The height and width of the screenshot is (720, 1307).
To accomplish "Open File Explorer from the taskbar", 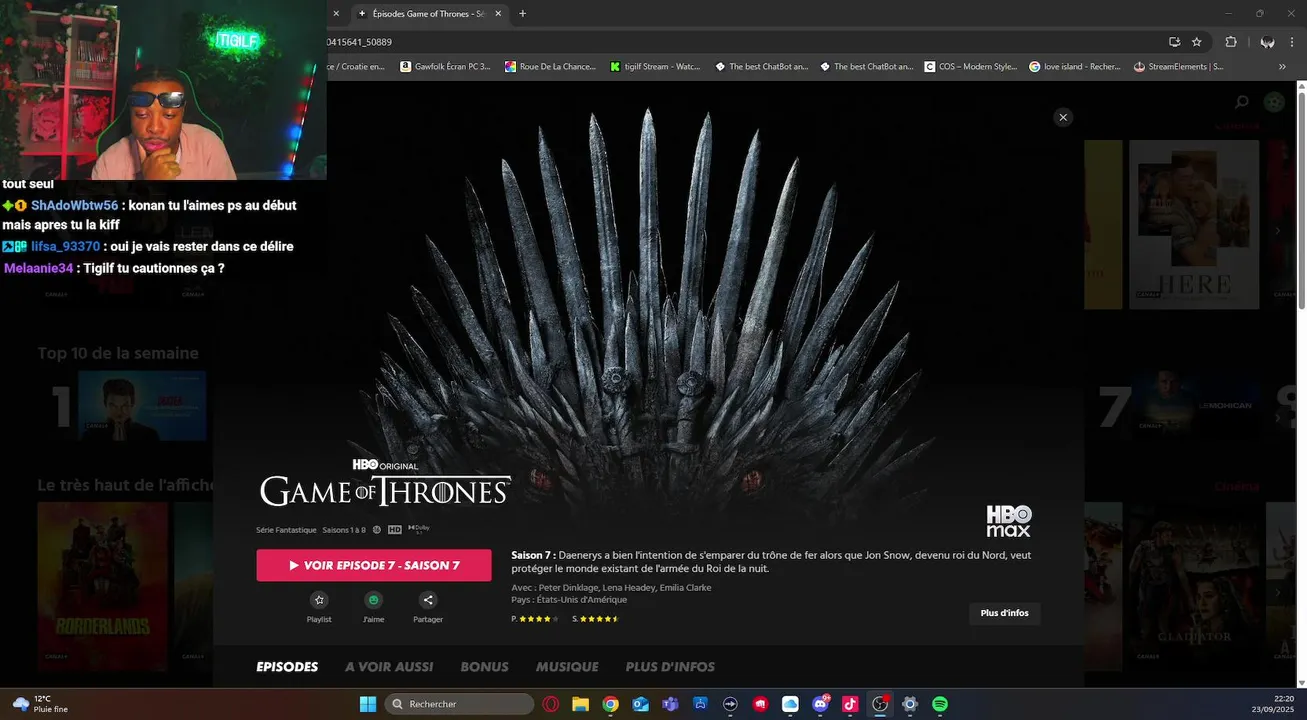I will click(x=580, y=704).
